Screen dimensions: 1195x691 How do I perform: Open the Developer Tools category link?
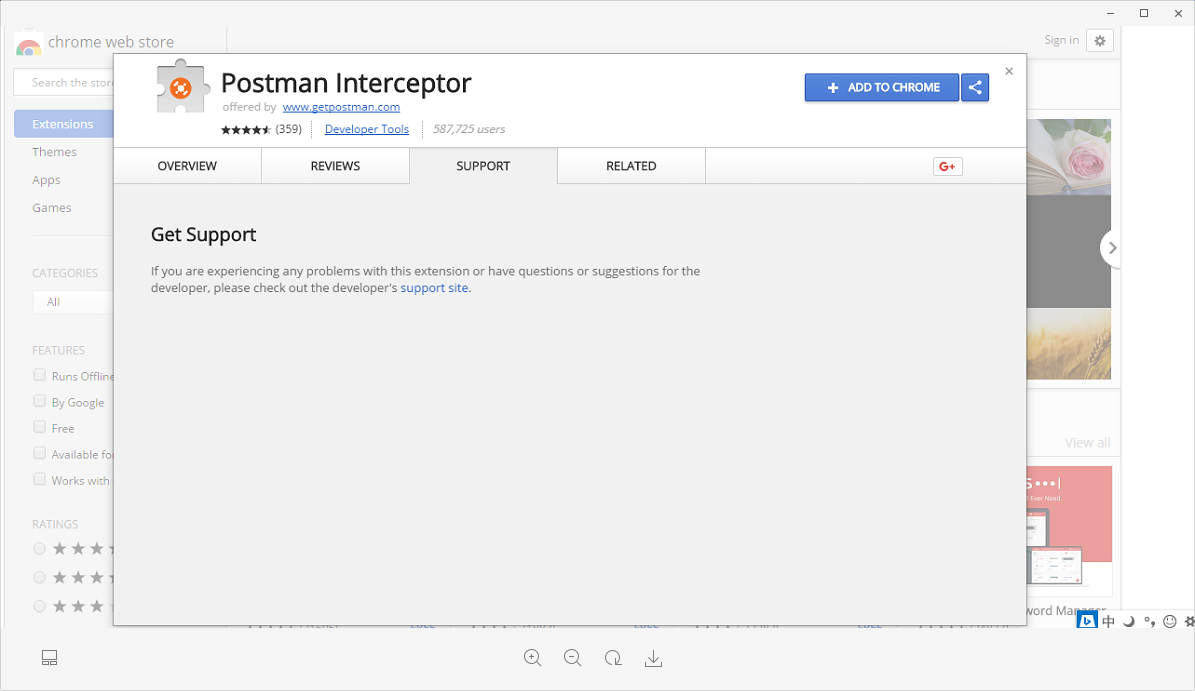[x=367, y=130]
